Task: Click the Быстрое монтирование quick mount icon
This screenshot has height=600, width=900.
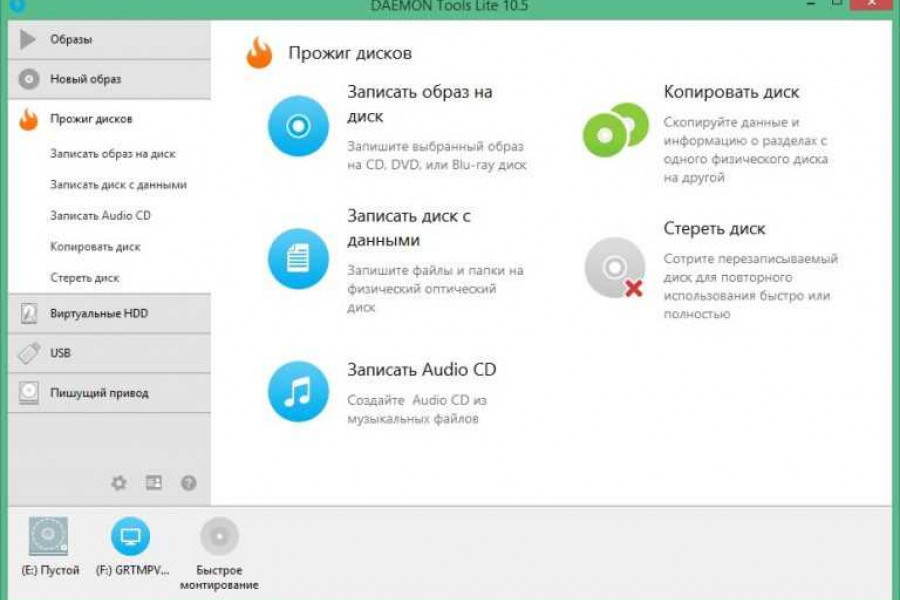Action: click(x=218, y=538)
